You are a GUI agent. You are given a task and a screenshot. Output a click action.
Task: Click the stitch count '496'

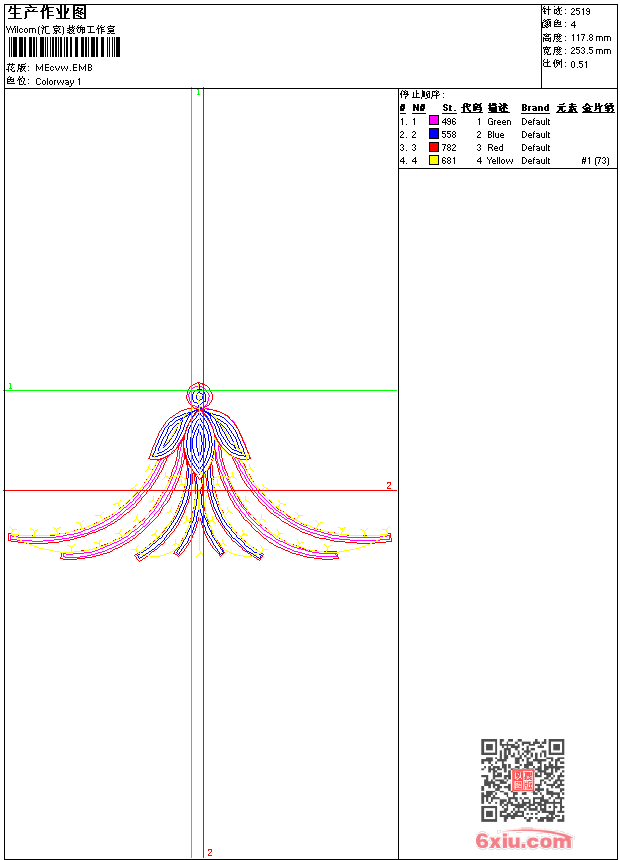[449, 122]
